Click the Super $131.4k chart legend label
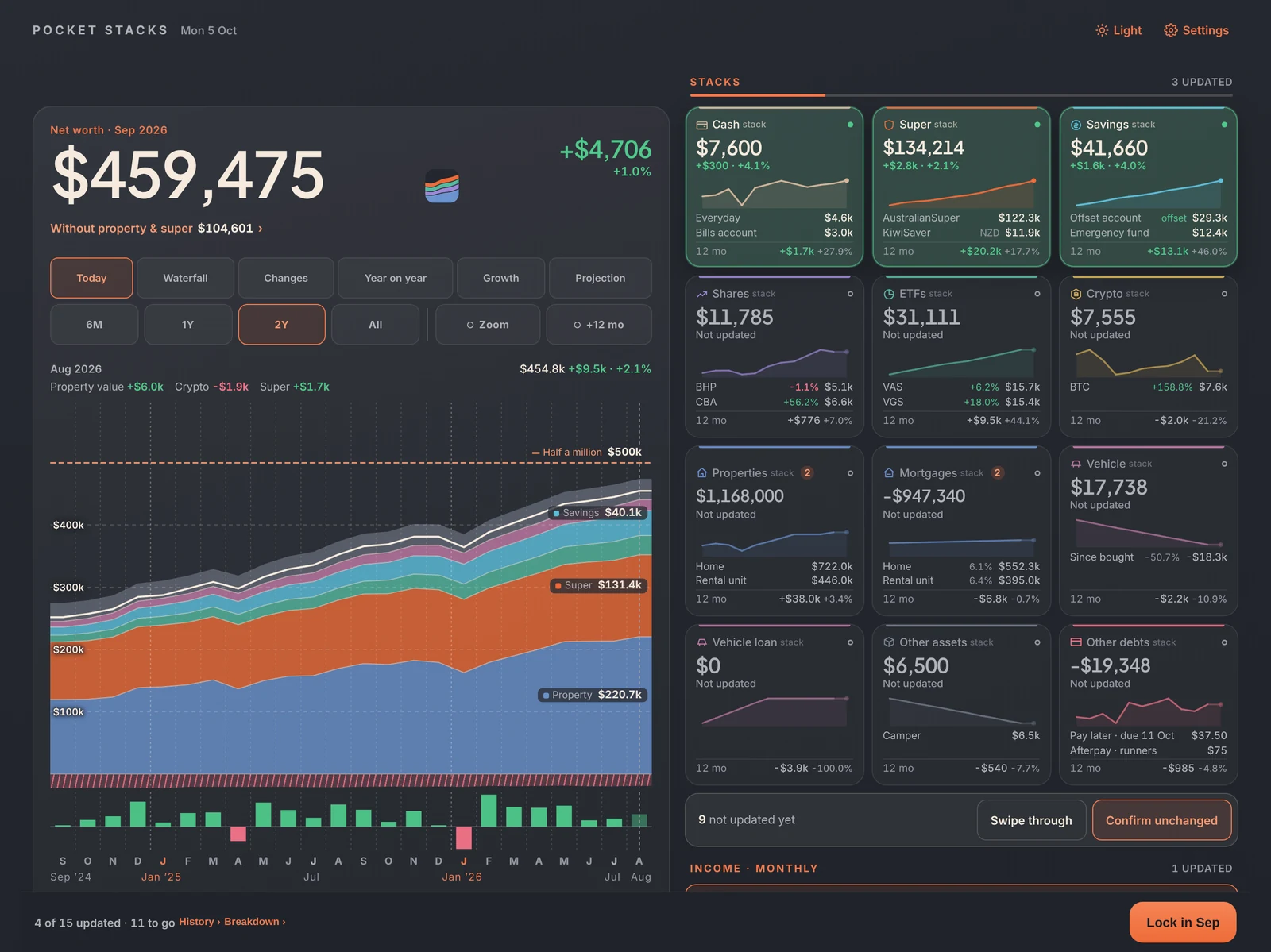The height and width of the screenshot is (952, 1271). point(599,585)
